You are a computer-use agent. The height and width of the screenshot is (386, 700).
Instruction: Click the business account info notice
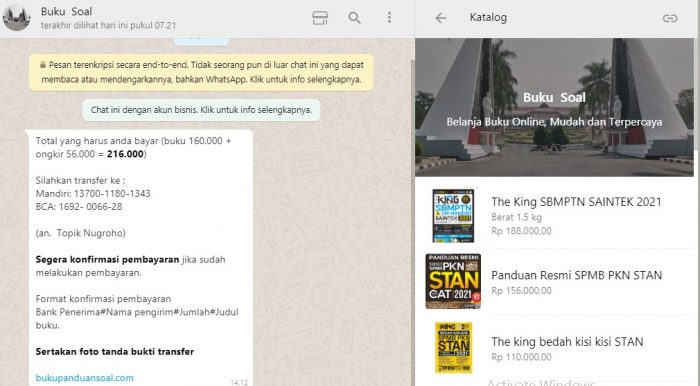(201, 110)
